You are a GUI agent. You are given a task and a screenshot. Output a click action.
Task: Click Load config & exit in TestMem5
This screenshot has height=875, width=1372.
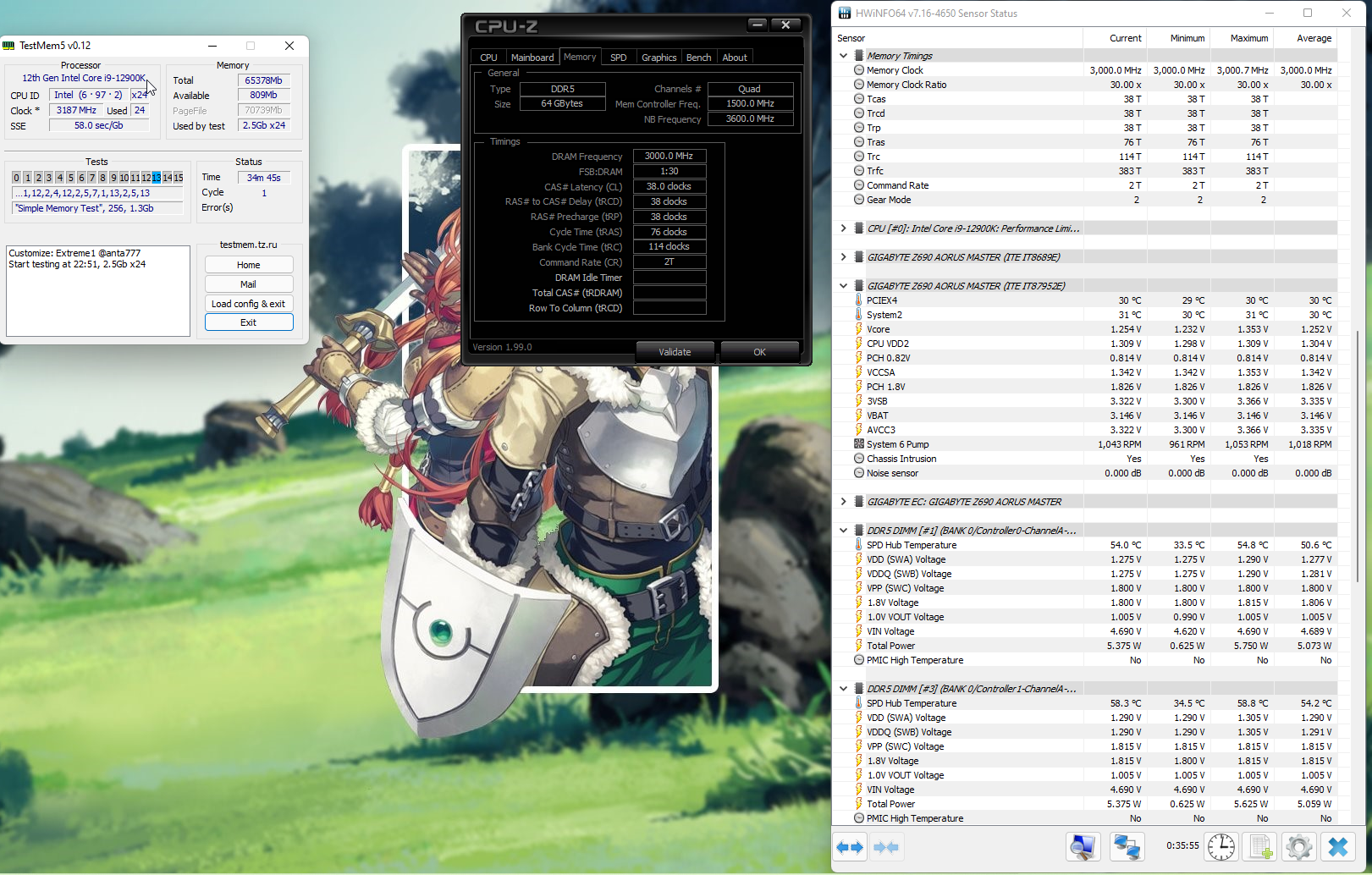249,304
